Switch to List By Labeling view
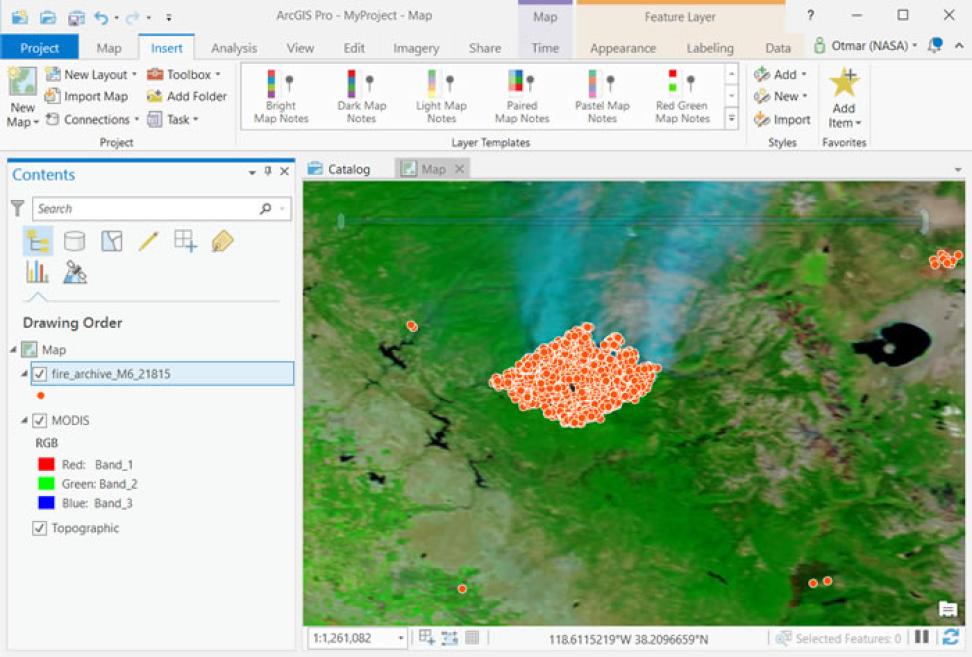The height and width of the screenshot is (657, 972). coord(223,241)
